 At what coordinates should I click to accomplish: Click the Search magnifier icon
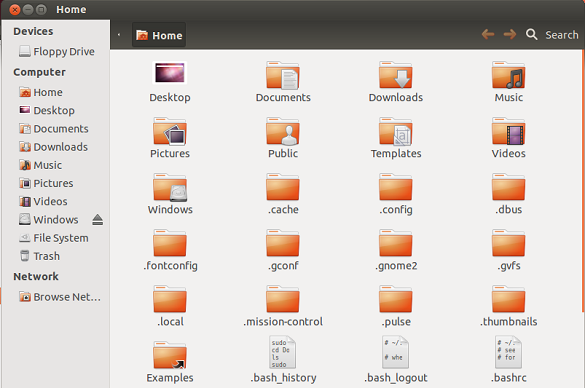click(532, 35)
